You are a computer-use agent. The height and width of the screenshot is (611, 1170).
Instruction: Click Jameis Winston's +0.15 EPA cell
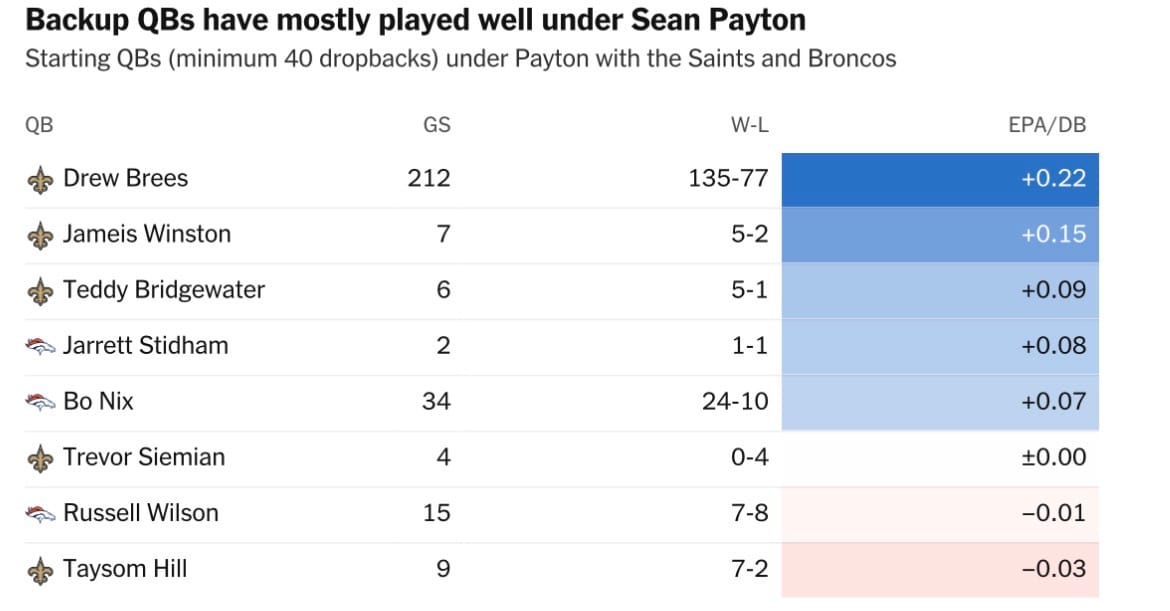click(x=940, y=235)
